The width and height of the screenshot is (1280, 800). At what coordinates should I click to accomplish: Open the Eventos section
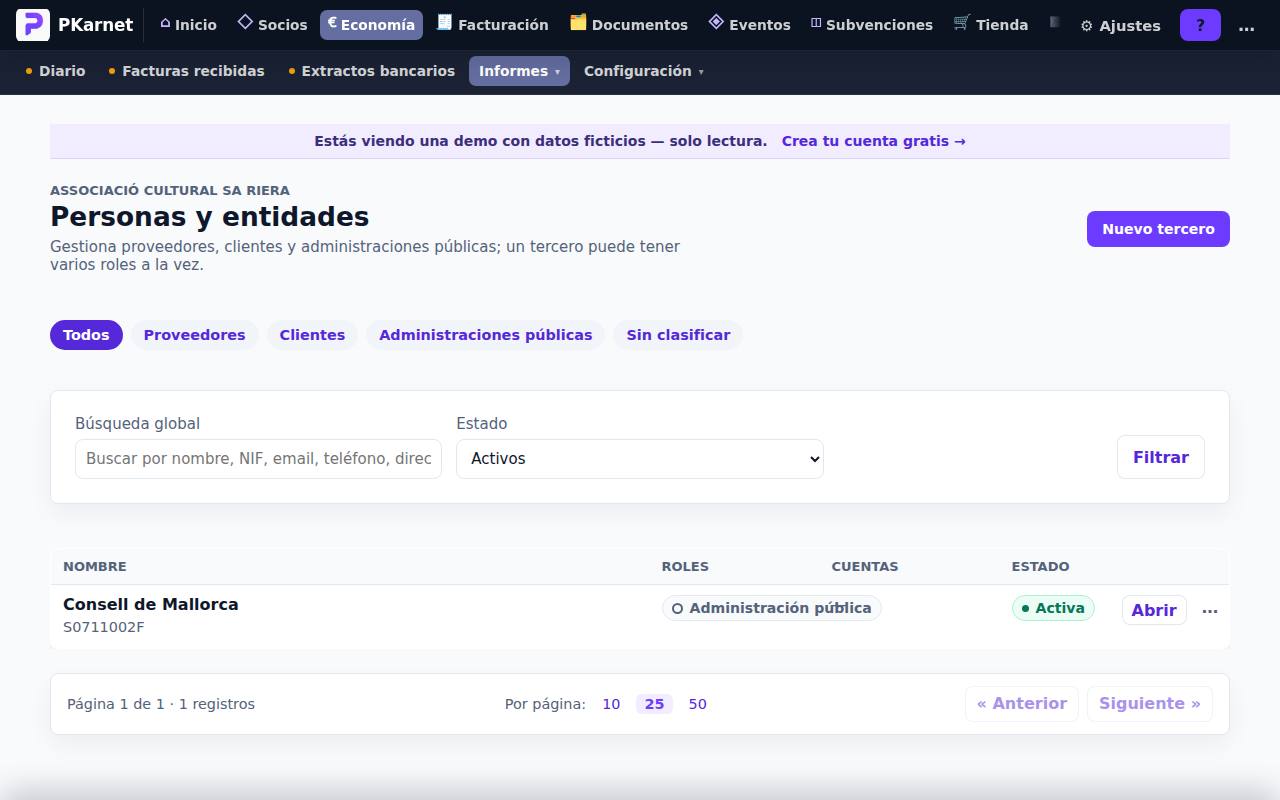(x=749, y=25)
